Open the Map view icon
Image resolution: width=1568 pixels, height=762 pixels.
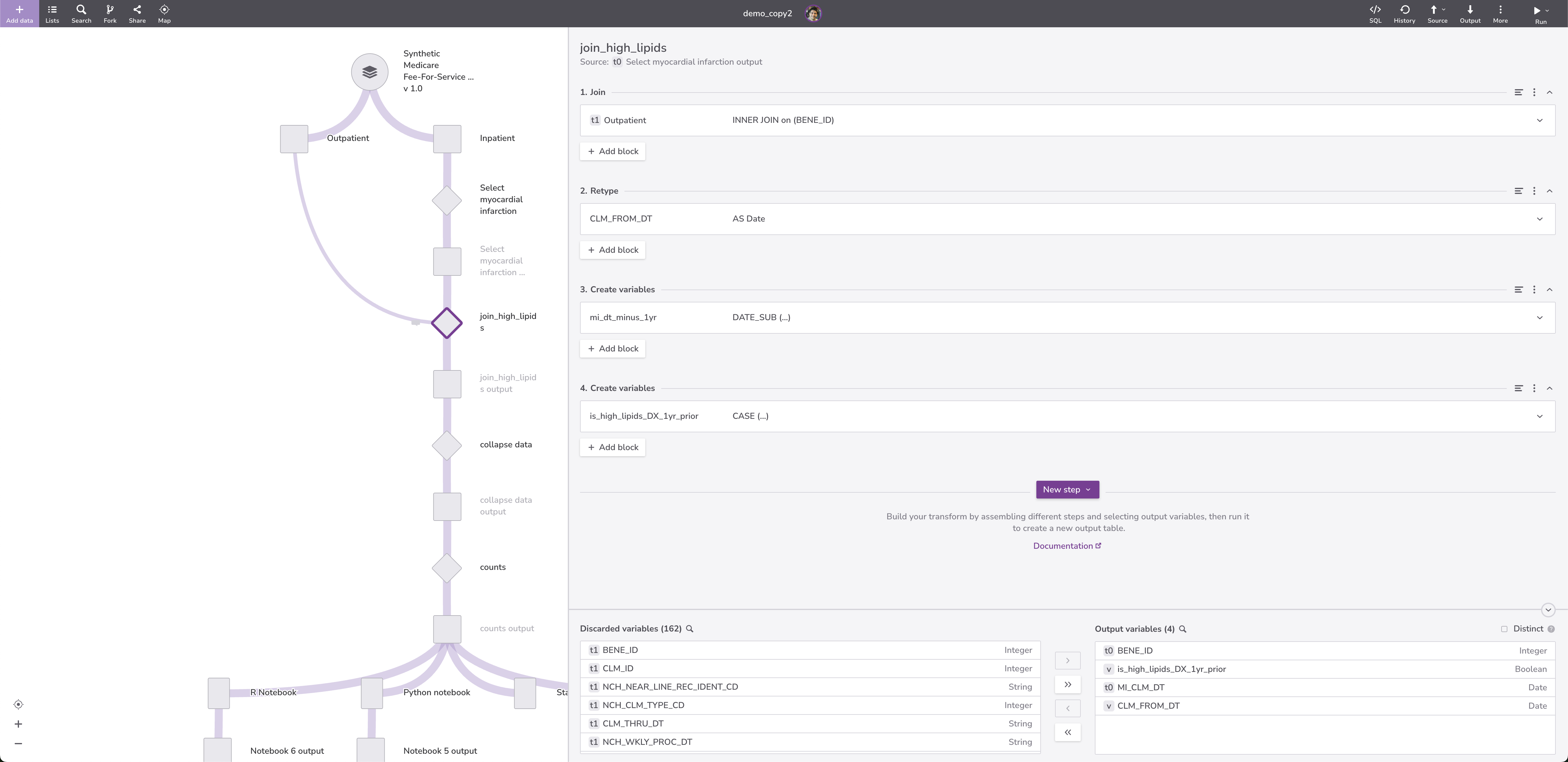[x=164, y=13]
